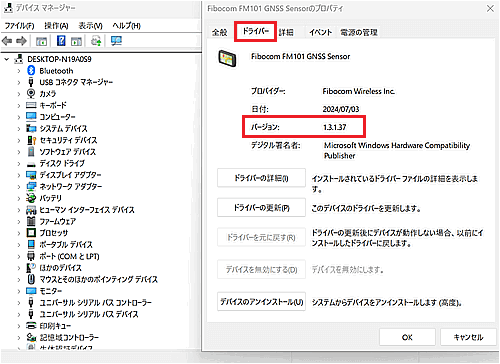Image resolution: width=500 pixels, height=364 pixels.
Task: Click the update driver toolbar icon
Action: pos(96,41)
